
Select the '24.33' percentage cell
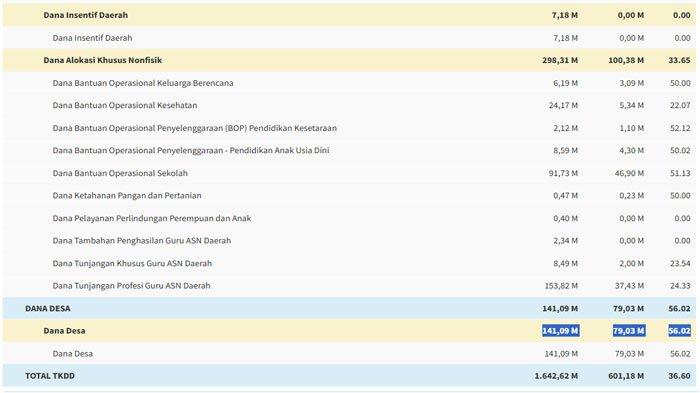(680, 285)
